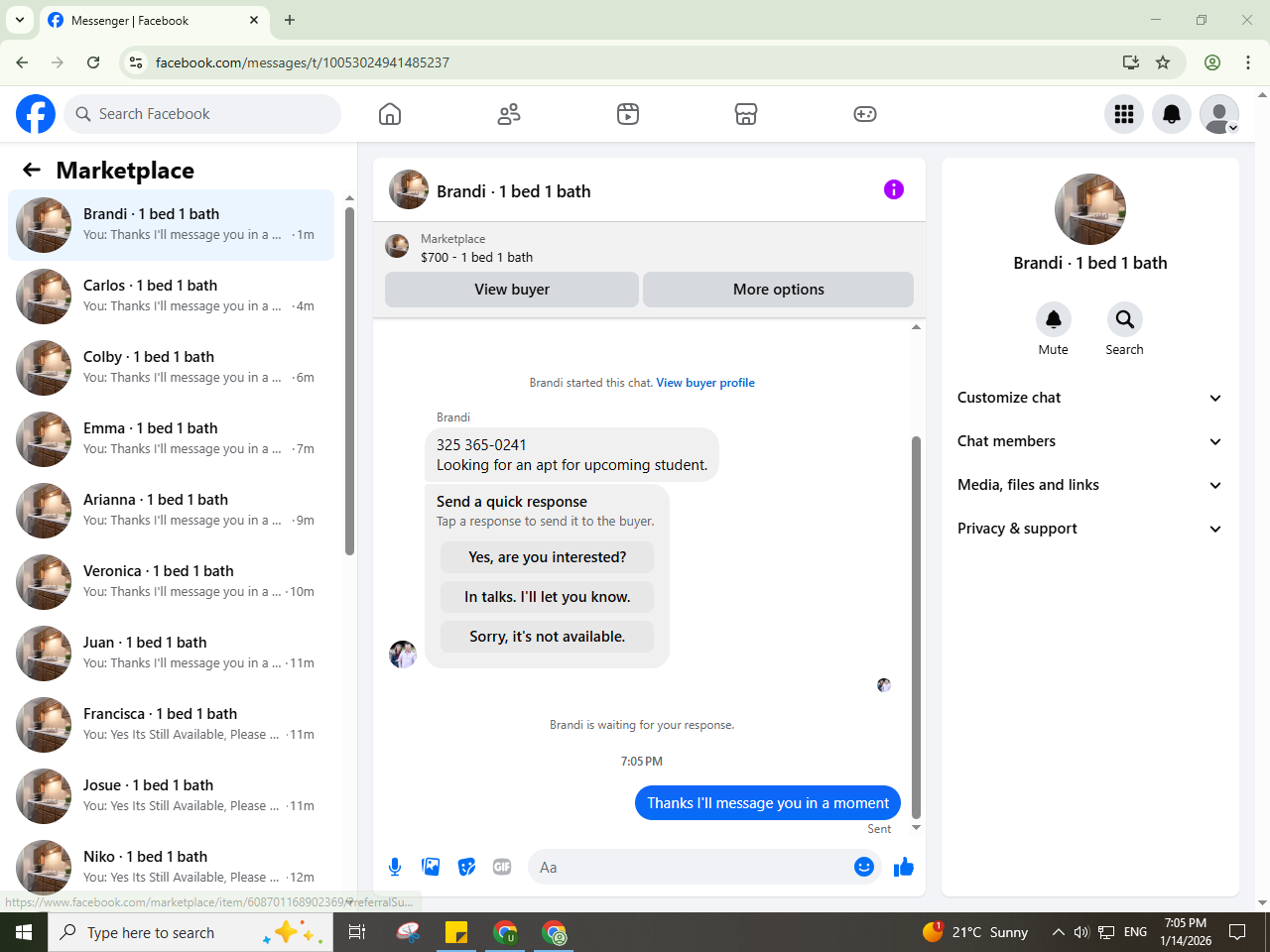
Task: Reload the page in the browser
Action: [x=93, y=62]
